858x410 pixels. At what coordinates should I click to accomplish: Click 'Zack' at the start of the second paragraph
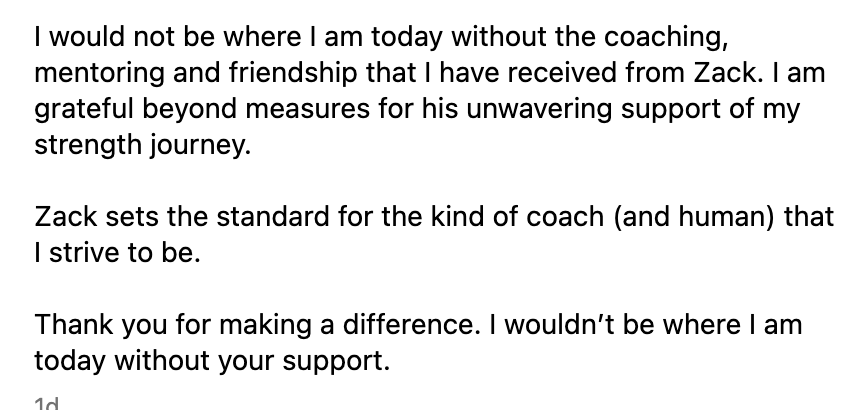[x=66, y=217]
